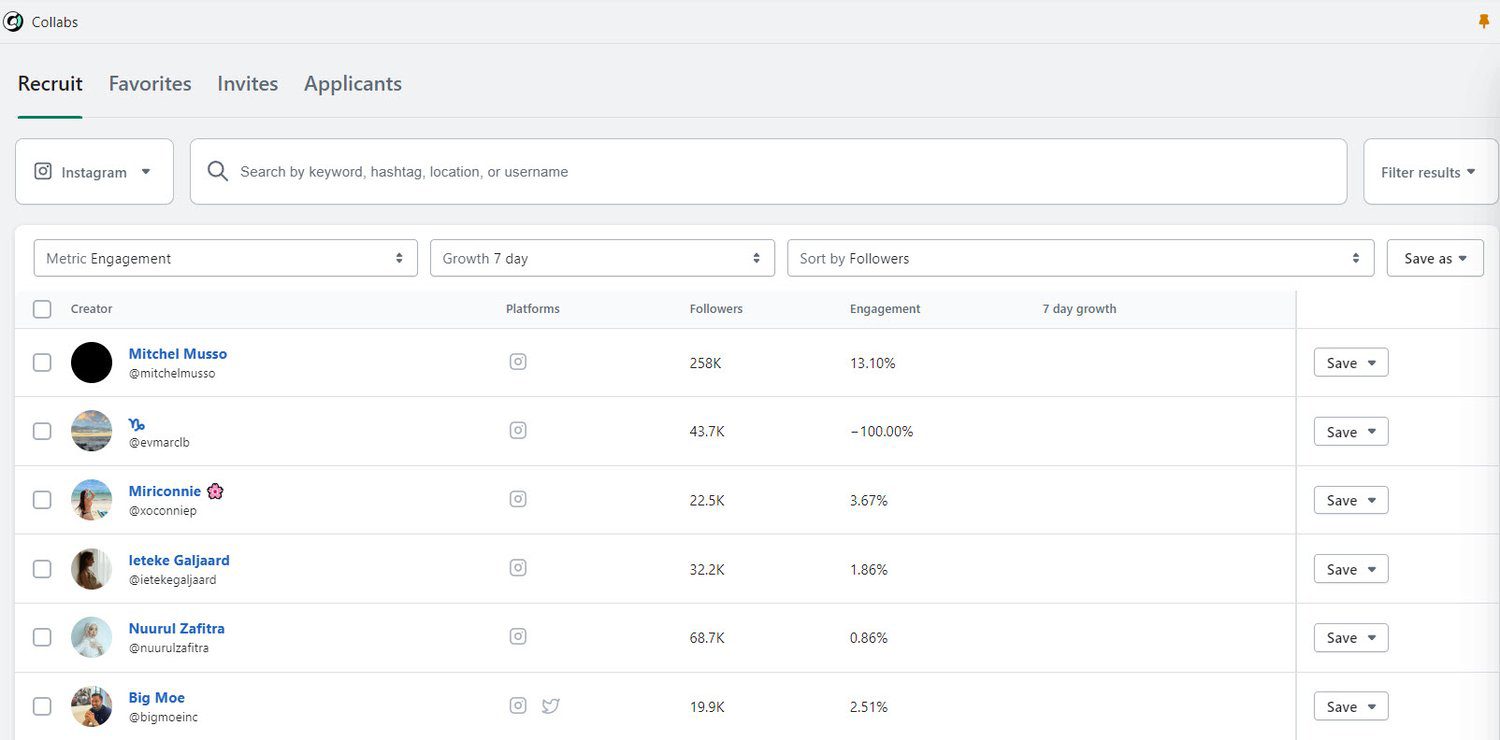This screenshot has width=1500, height=740.
Task: Open the Metric Engagement dropdown
Action: point(225,257)
